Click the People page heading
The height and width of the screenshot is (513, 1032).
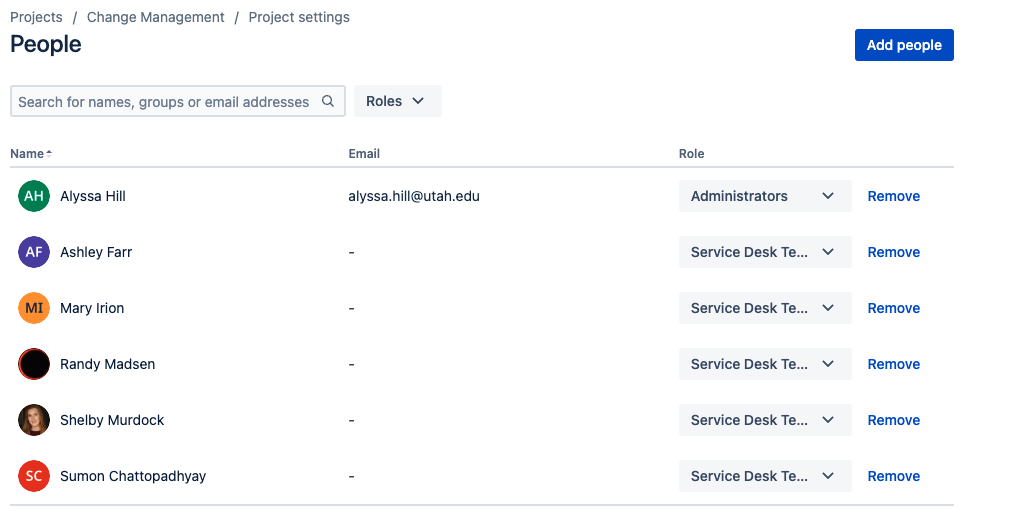tap(46, 44)
